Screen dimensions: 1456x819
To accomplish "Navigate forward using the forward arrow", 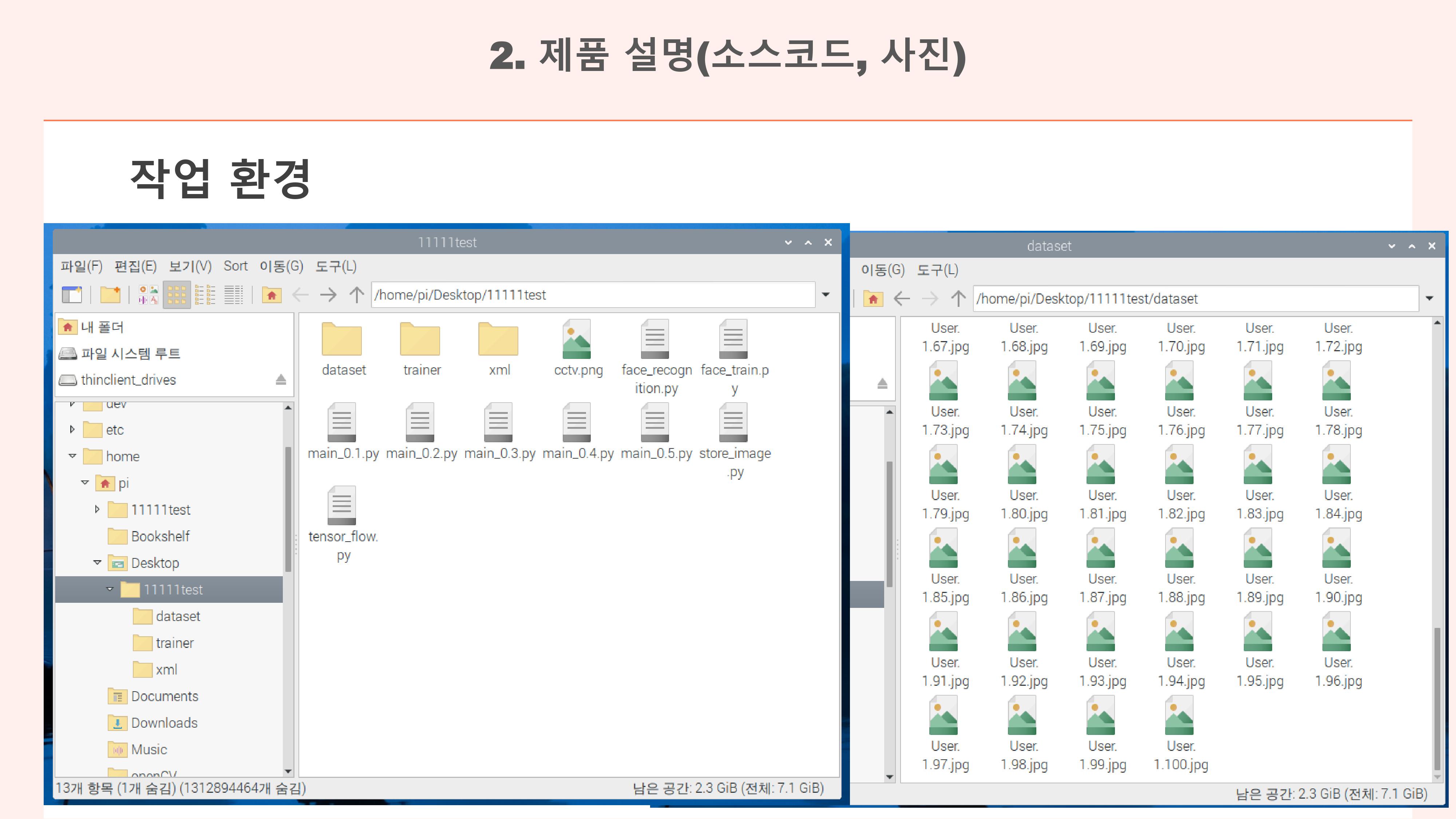I will click(x=328, y=294).
